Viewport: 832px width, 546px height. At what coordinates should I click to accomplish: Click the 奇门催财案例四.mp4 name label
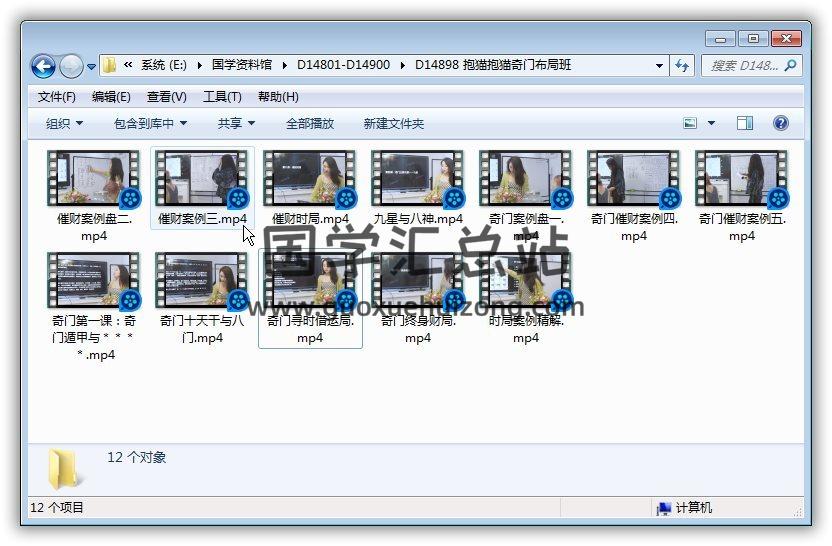pos(634,227)
